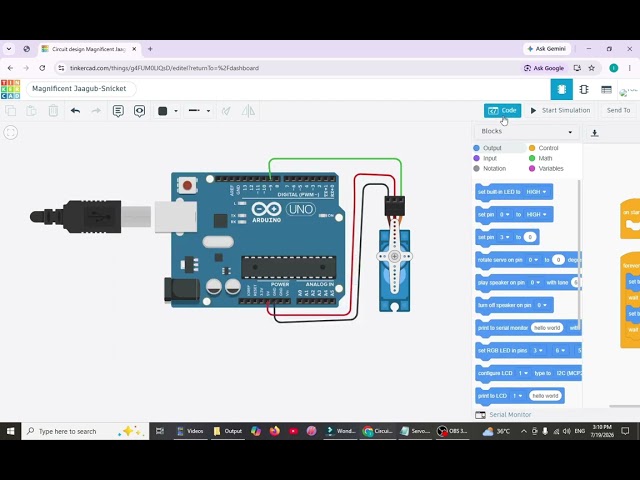Viewport: 640px width, 480px height.
Task: Click the Firefox taskbar icon
Action: click(x=275, y=431)
